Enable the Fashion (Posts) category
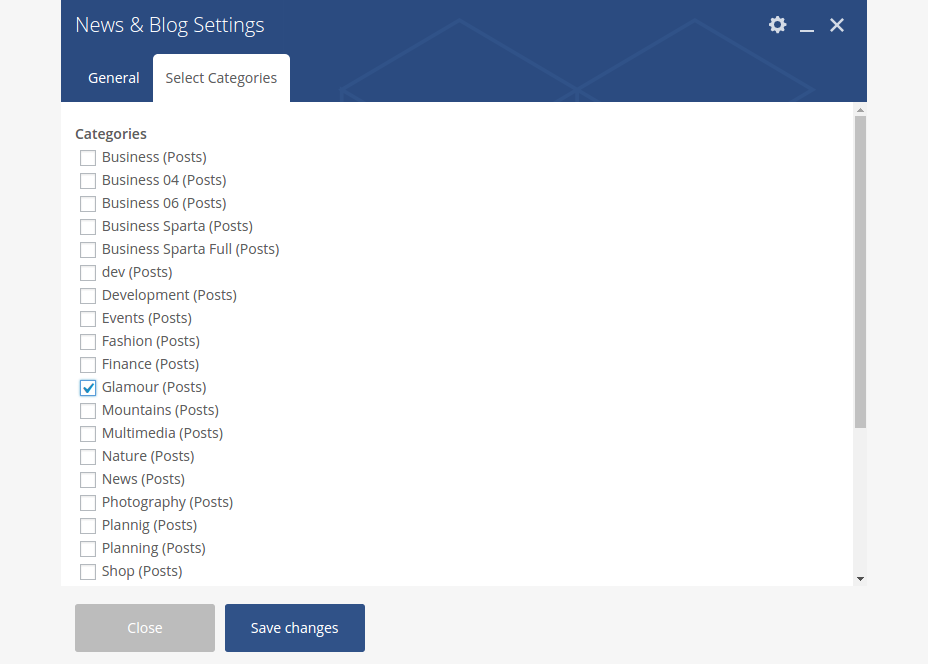Screen dimensions: 928x664 88,342
